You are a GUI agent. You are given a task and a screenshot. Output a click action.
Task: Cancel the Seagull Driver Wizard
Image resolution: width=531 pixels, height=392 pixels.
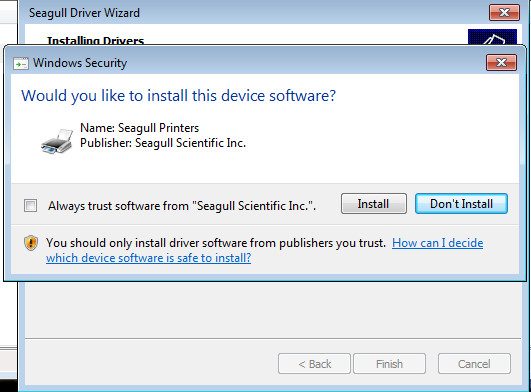click(474, 364)
